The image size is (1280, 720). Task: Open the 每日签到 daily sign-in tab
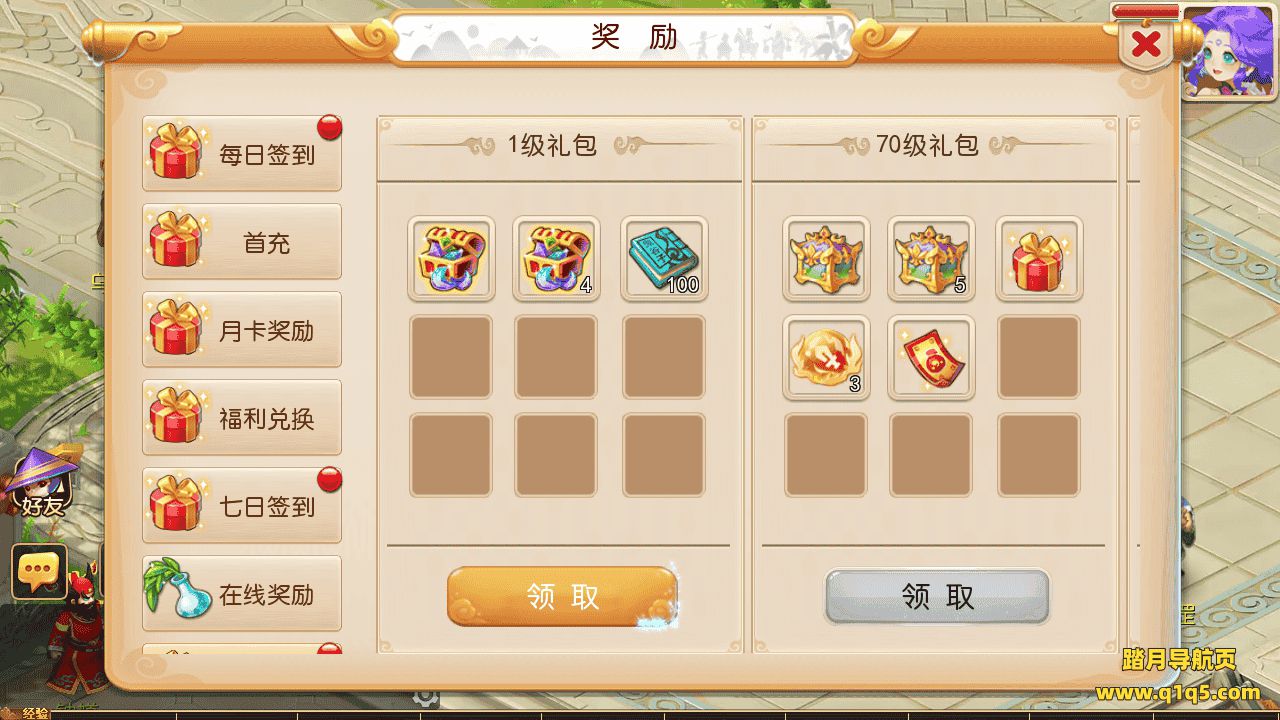click(242, 154)
